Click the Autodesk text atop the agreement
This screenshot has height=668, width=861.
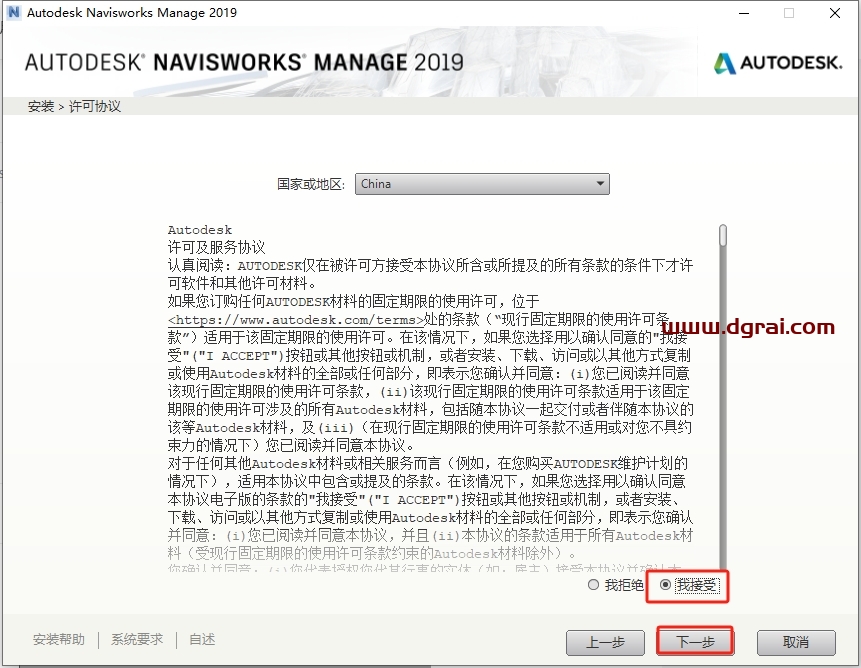[200, 230]
